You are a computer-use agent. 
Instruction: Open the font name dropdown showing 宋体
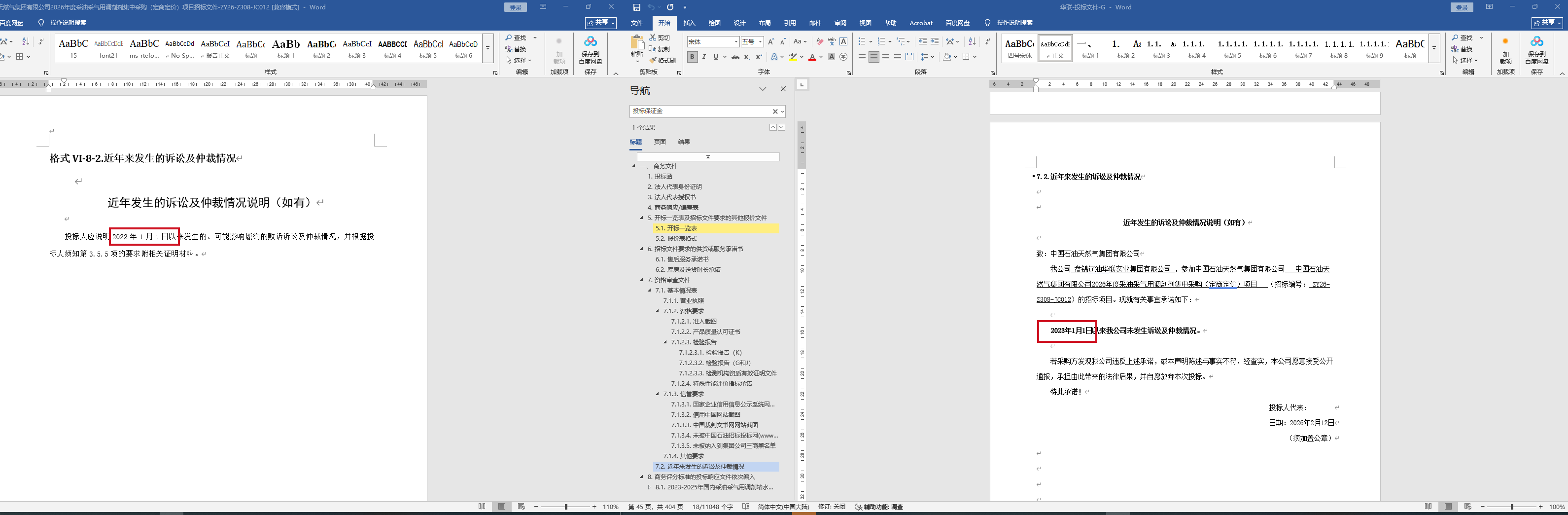coord(736,41)
